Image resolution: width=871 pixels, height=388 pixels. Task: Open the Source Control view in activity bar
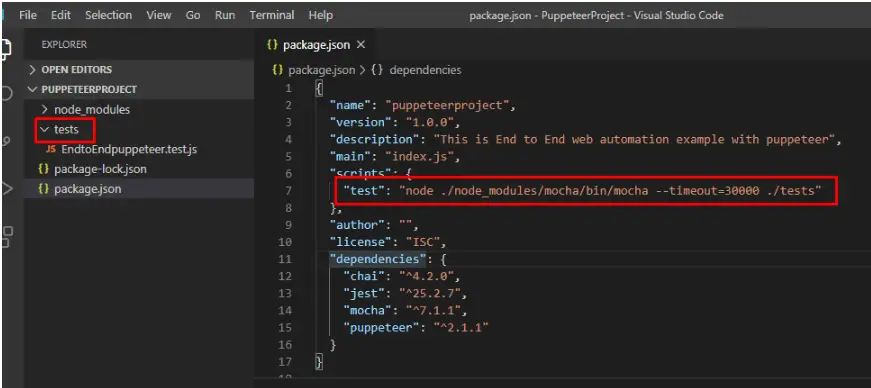[x=6, y=141]
